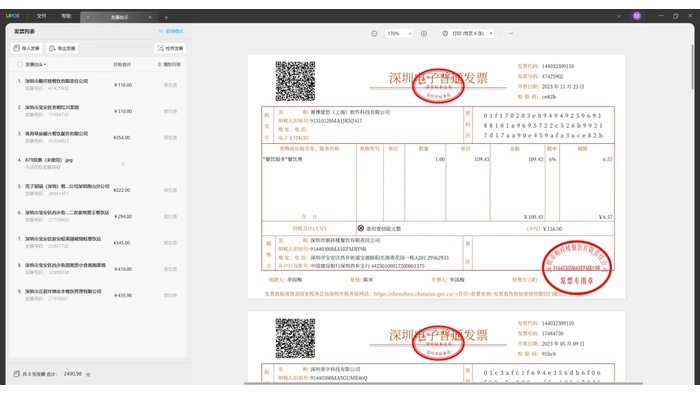Open the more options ellipsis
The image size is (700, 395).
click(x=511, y=33)
